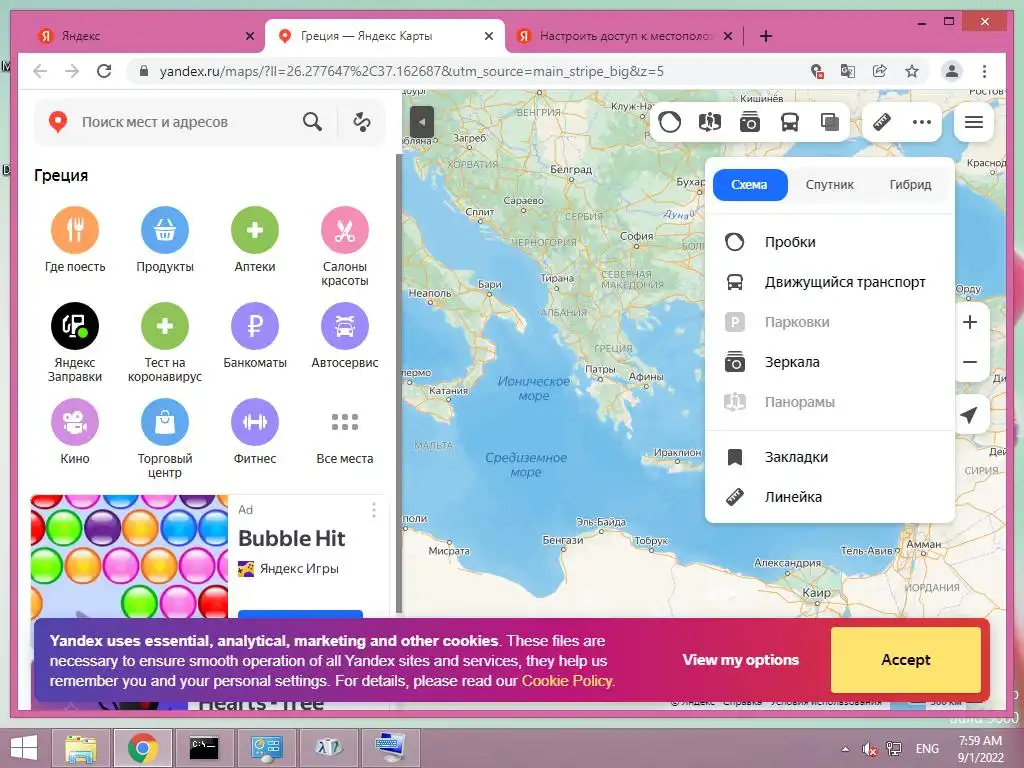Open the 'Торговый центр' category
This screenshot has height=768, width=1024.
pos(165,438)
